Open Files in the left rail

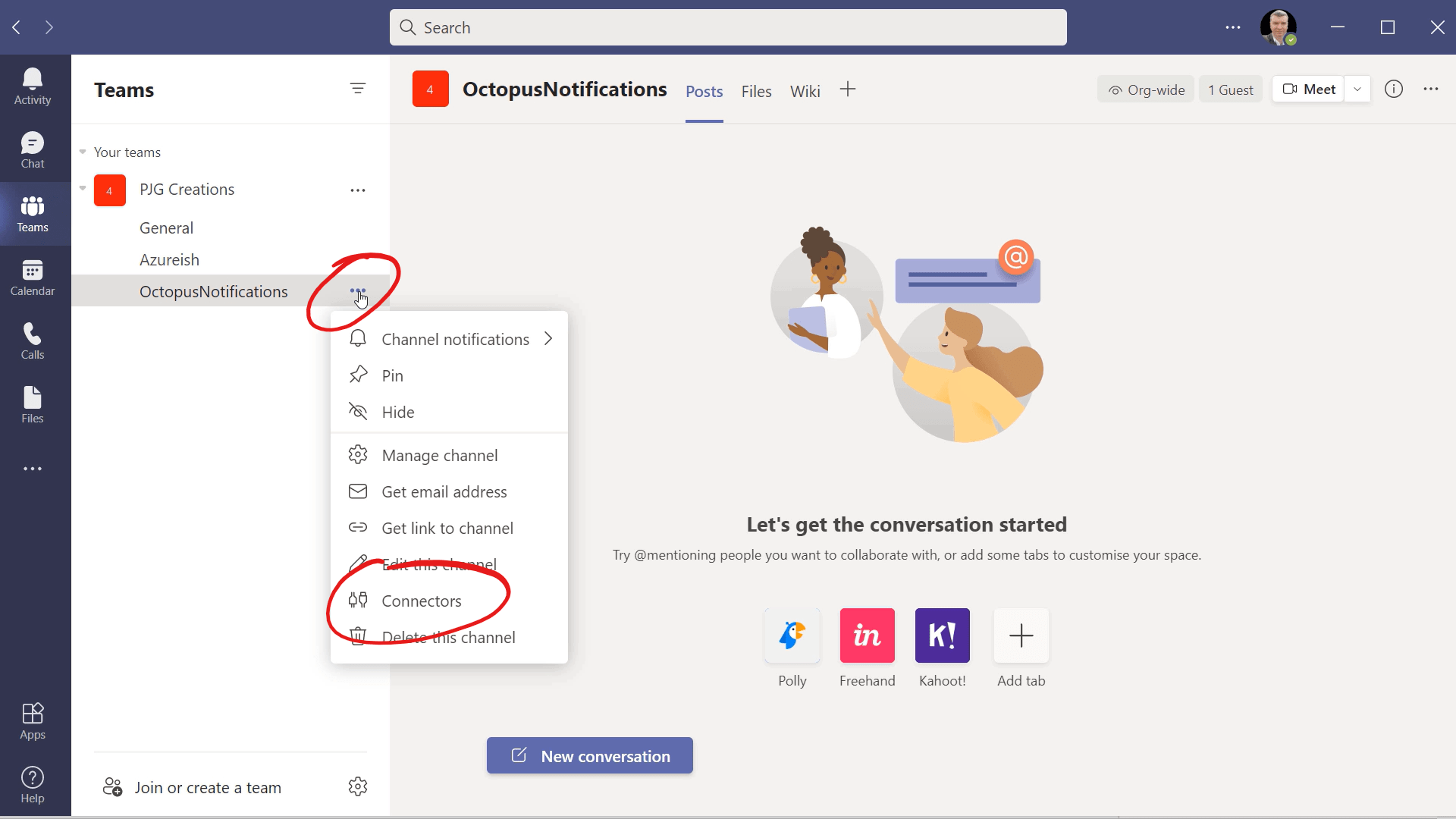click(33, 405)
